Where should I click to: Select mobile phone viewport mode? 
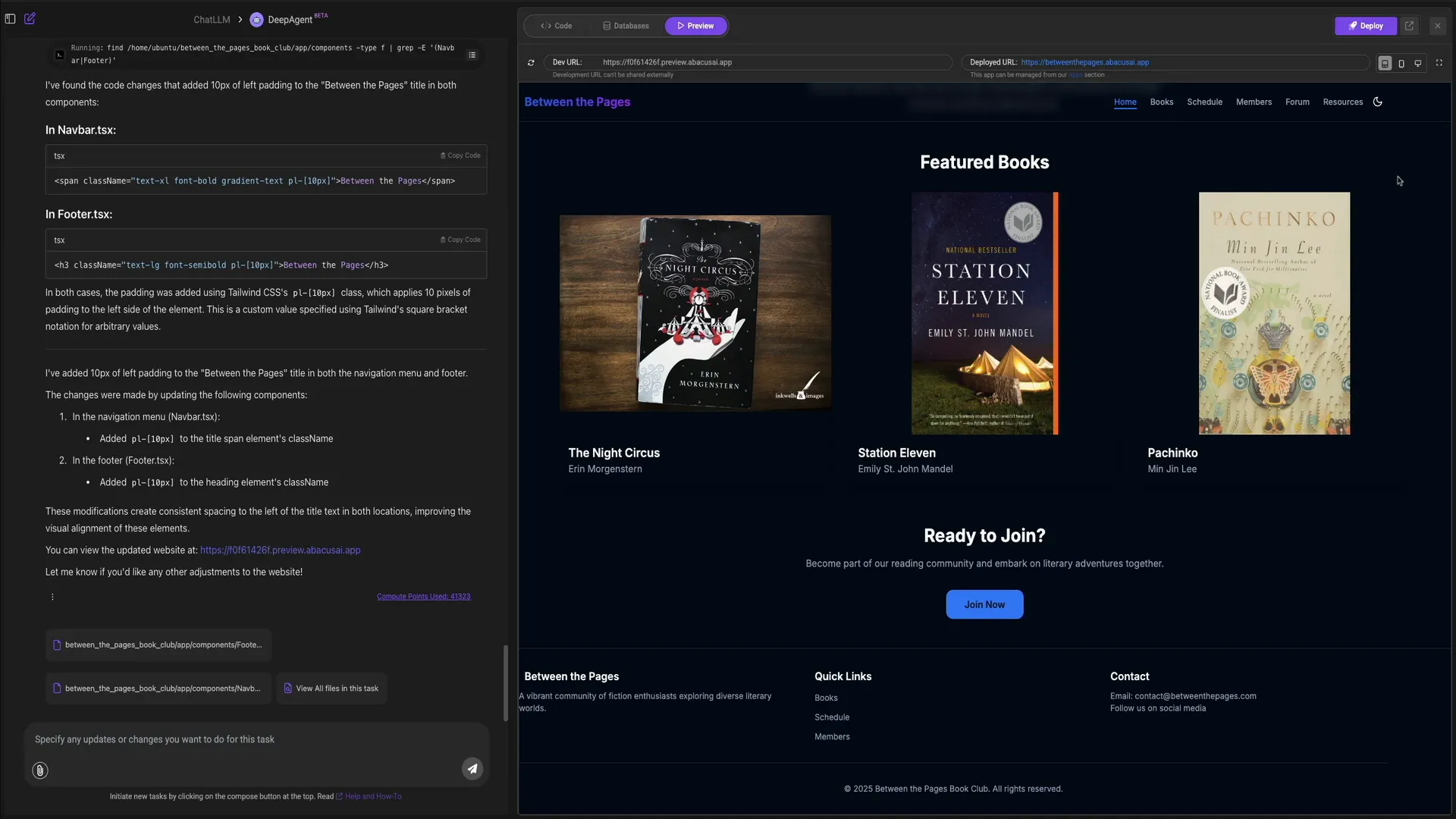pyautogui.click(x=1401, y=63)
